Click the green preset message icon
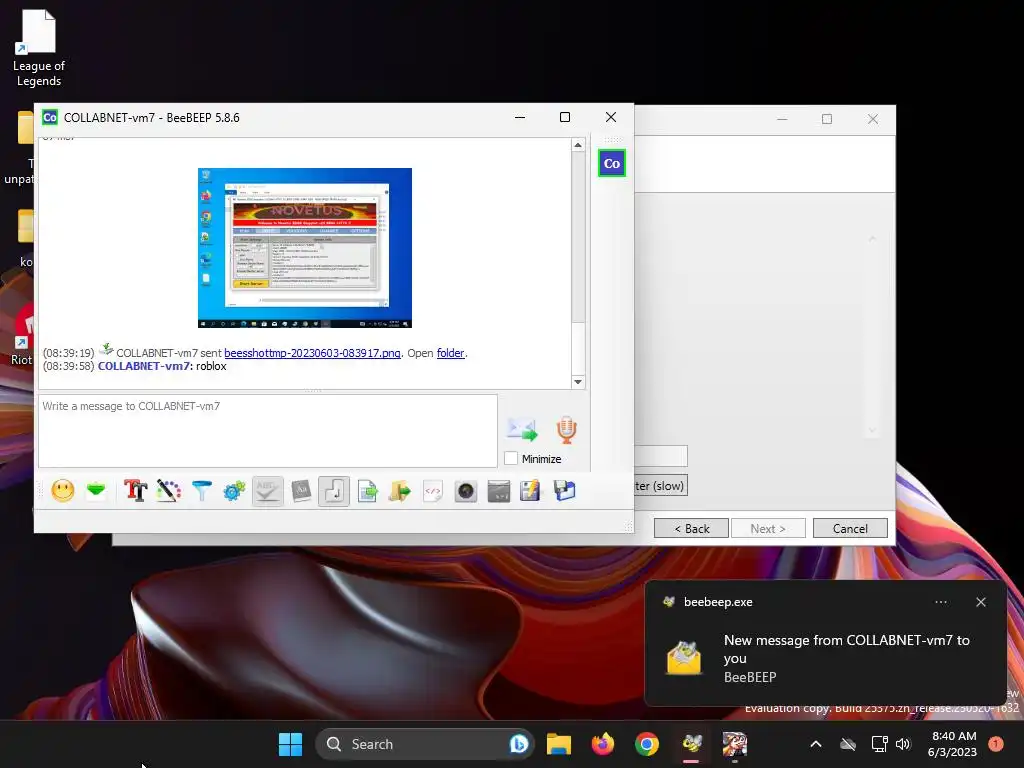Viewport: 1024px width, 768px height. (x=96, y=490)
